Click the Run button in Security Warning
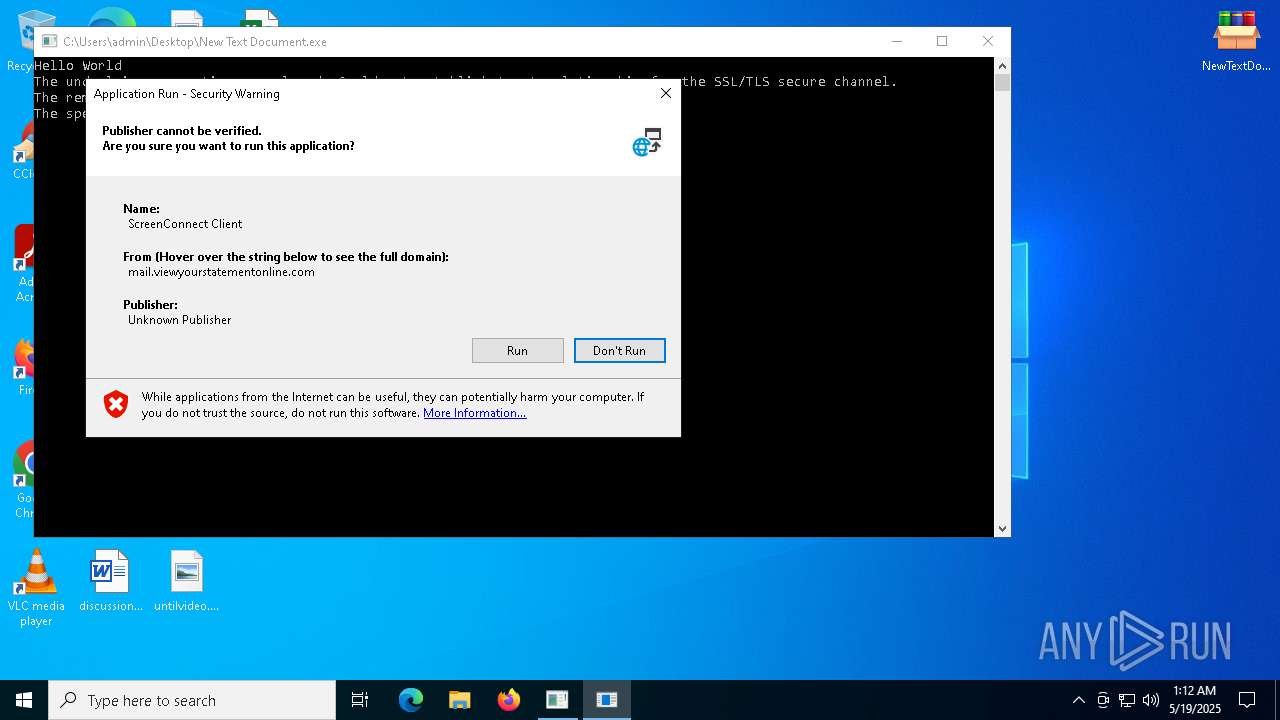Image resolution: width=1280 pixels, height=720 pixels. (517, 350)
